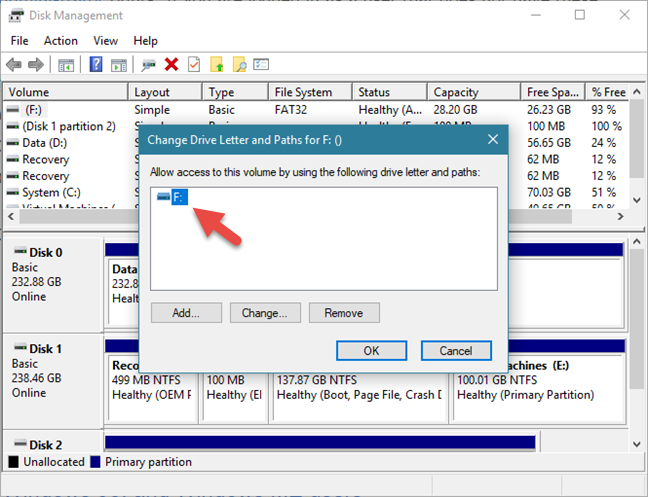Open the Action menu
This screenshot has height=497, width=648.
(x=61, y=41)
